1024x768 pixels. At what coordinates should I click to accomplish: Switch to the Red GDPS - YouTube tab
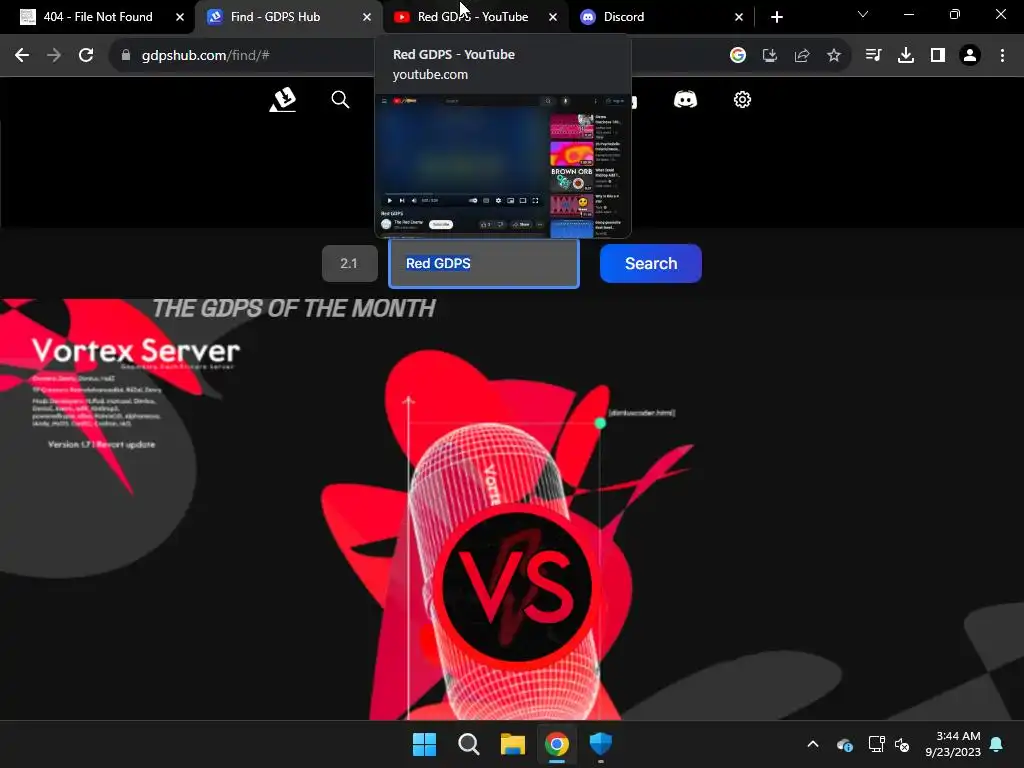pyautogui.click(x=473, y=17)
